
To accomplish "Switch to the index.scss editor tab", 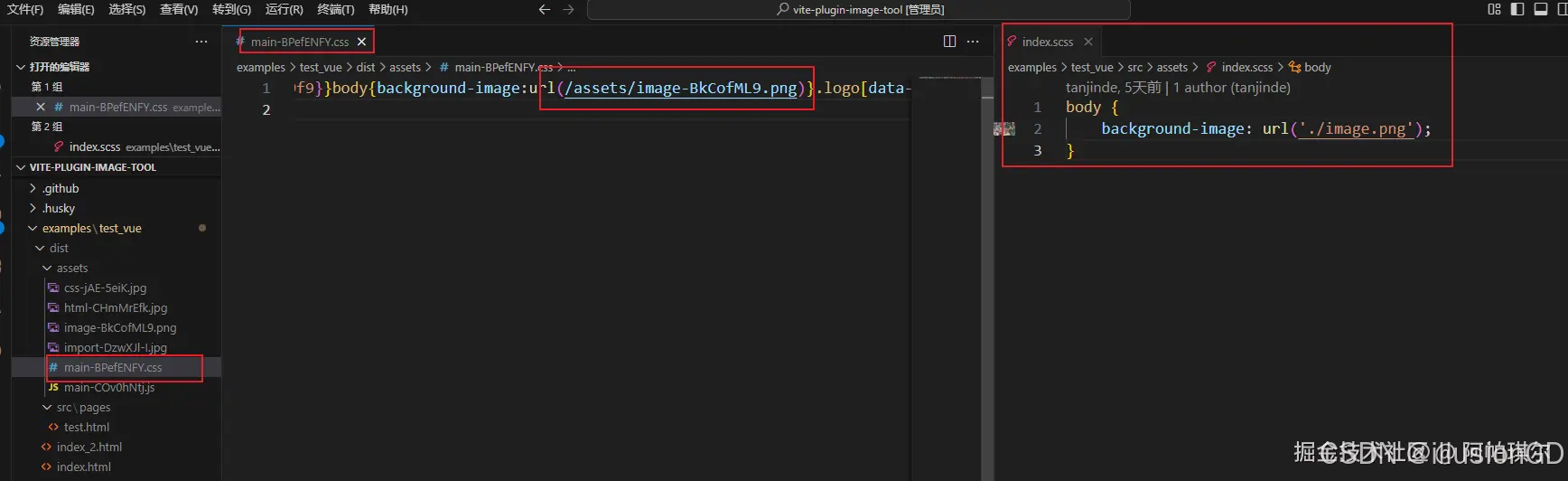I will point(1048,42).
